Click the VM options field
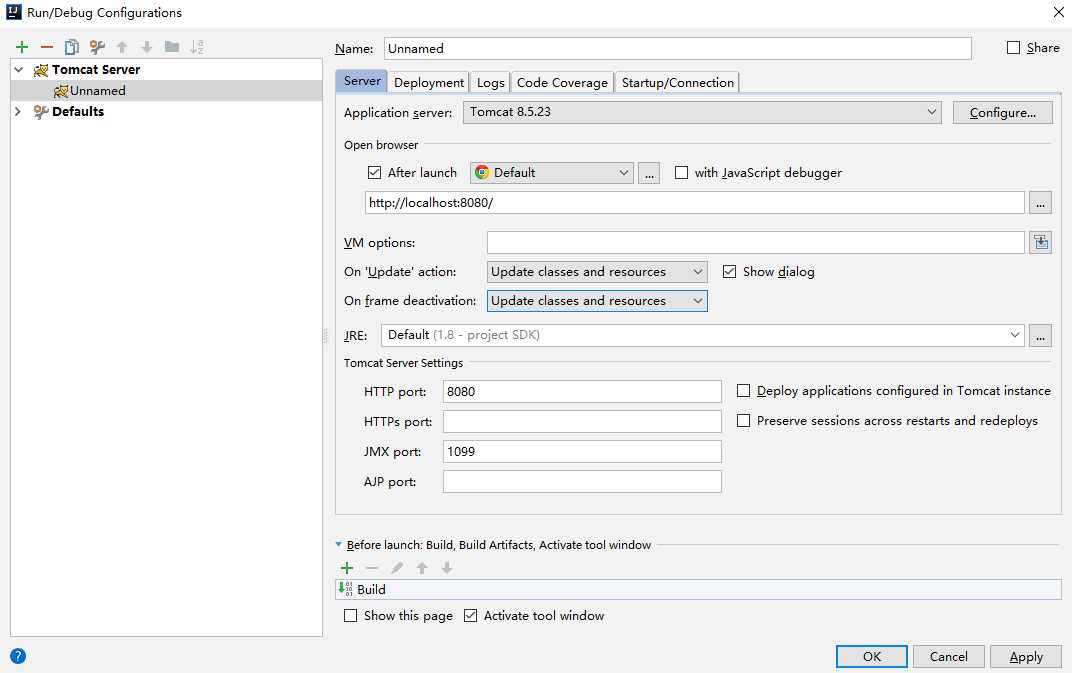The height and width of the screenshot is (673, 1072). (x=755, y=242)
